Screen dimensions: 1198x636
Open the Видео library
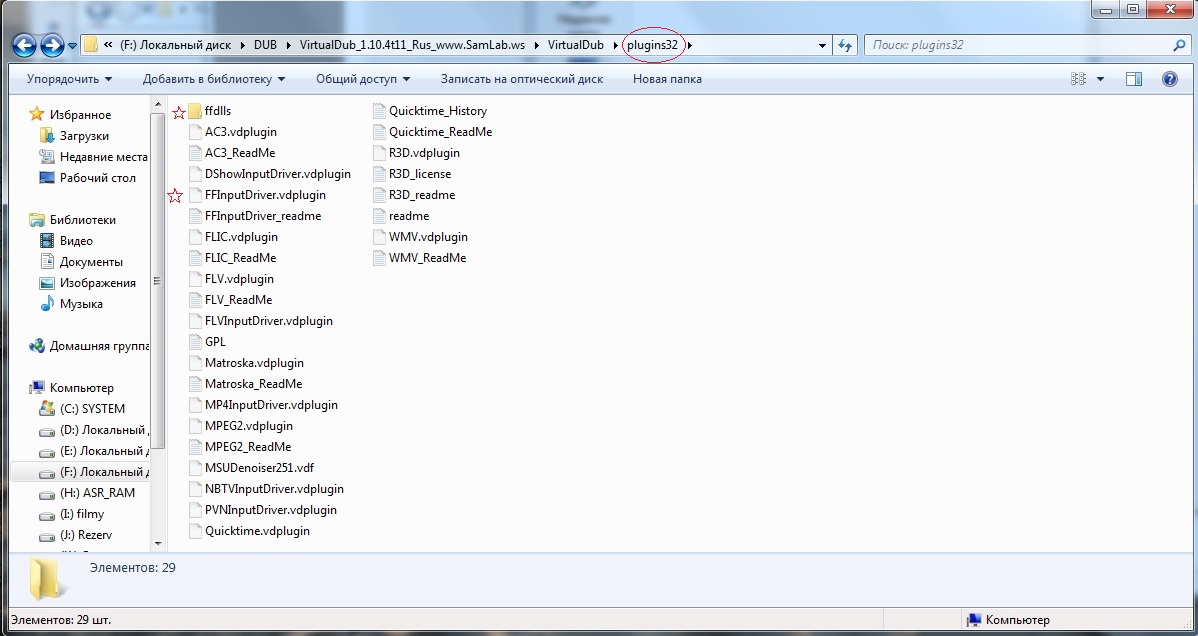[x=76, y=241]
